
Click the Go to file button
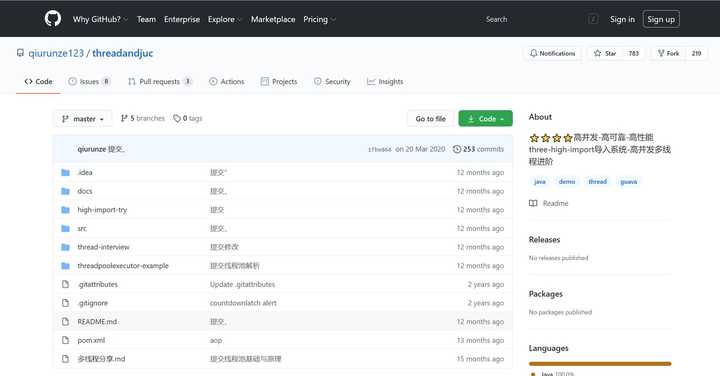point(430,118)
